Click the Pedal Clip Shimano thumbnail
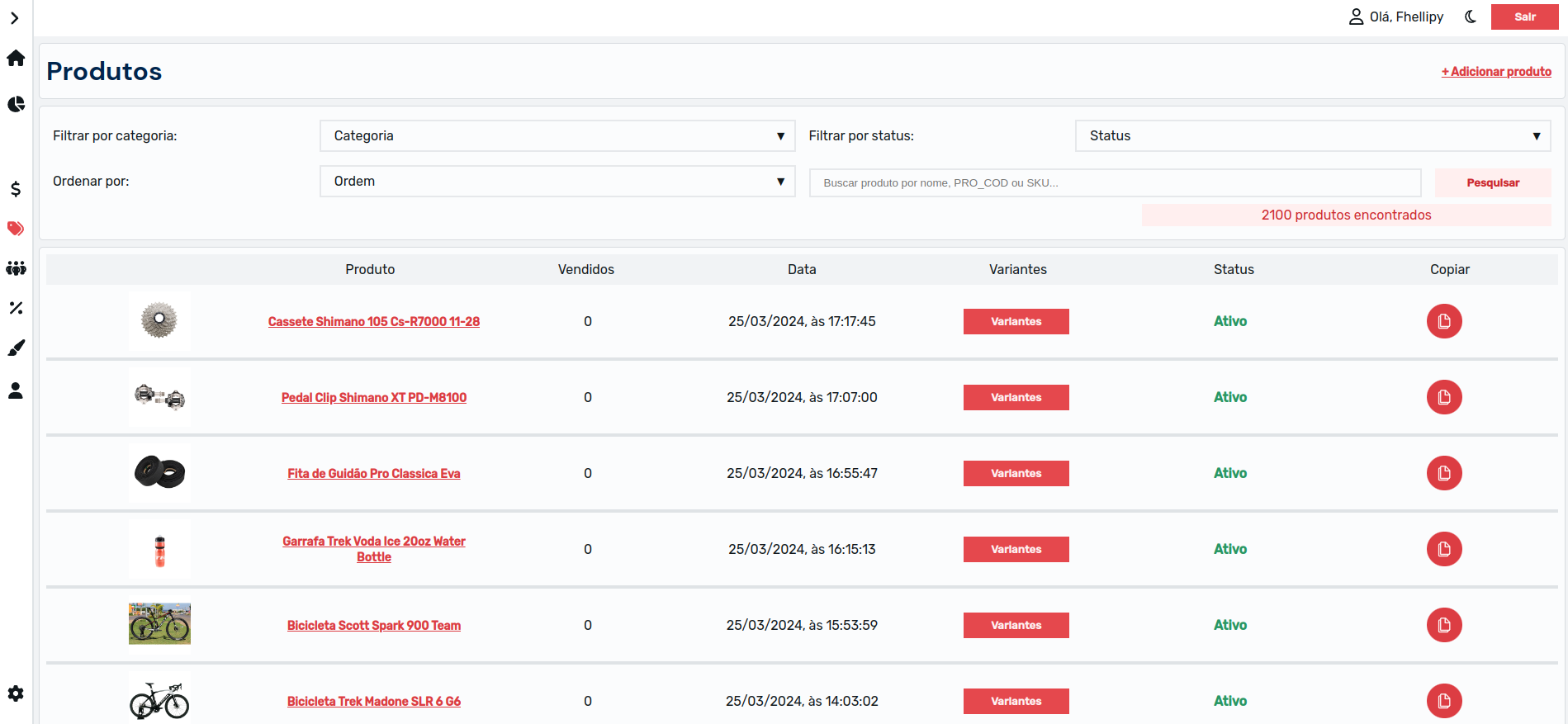 coord(159,397)
